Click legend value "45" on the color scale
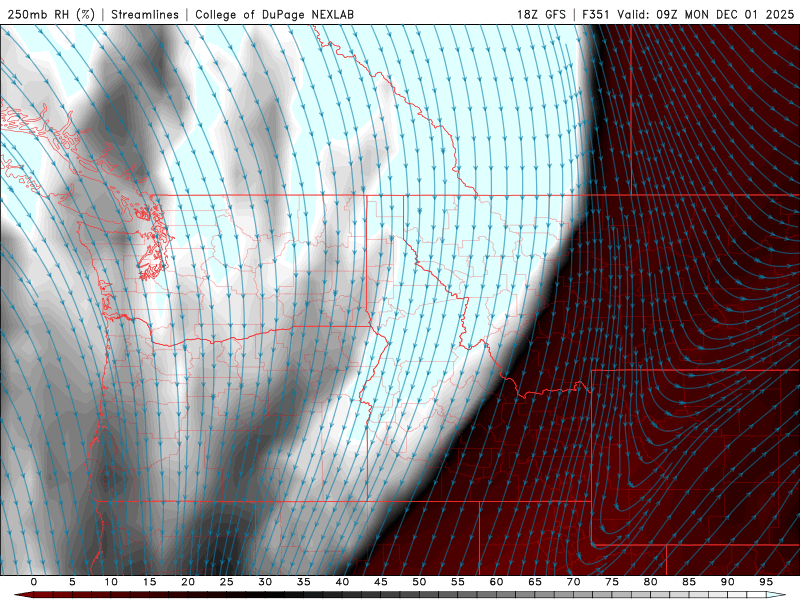This screenshot has height=600, width=800. pyautogui.click(x=381, y=582)
